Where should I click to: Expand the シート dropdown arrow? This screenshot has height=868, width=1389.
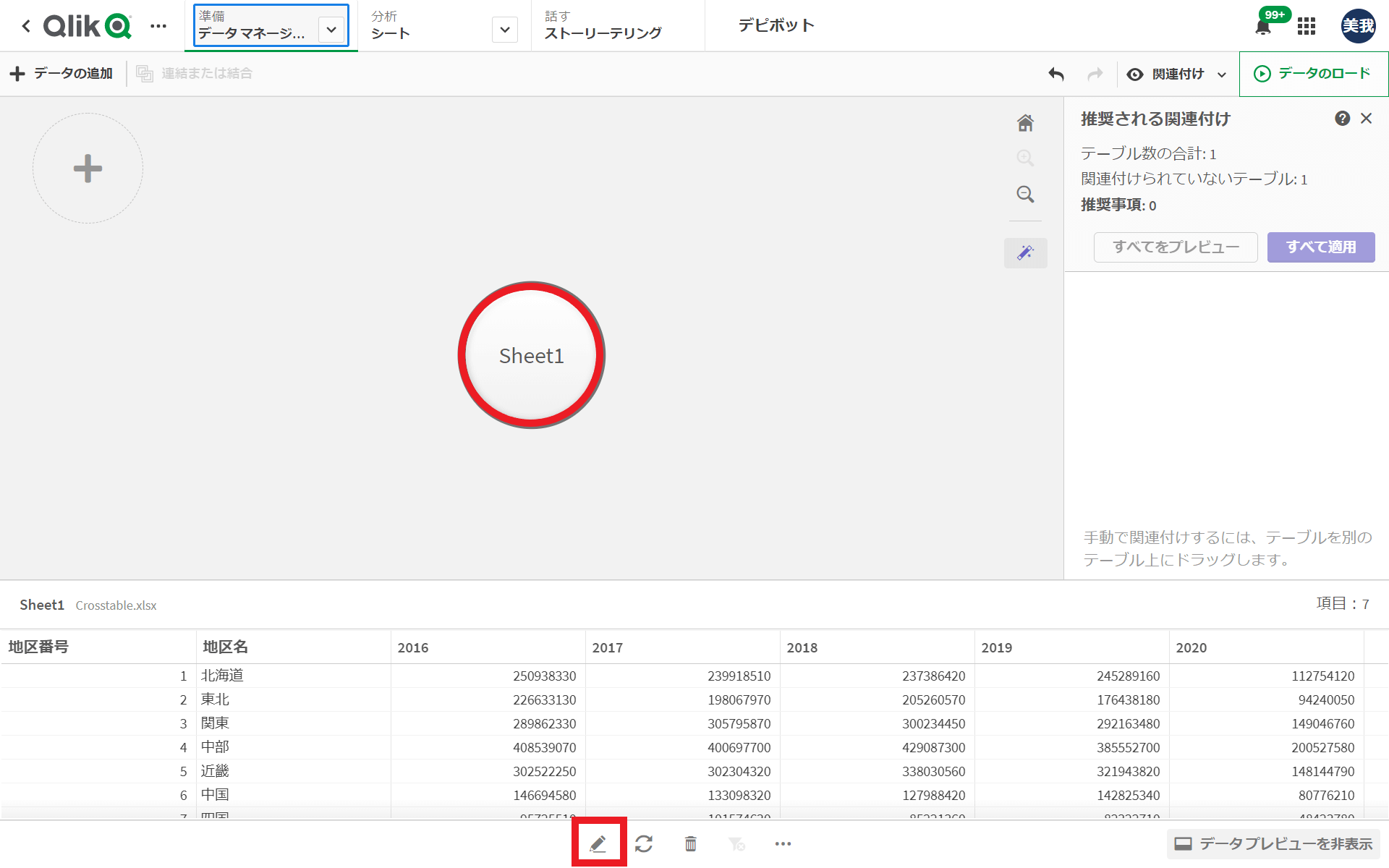pyautogui.click(x=505, y=30)
